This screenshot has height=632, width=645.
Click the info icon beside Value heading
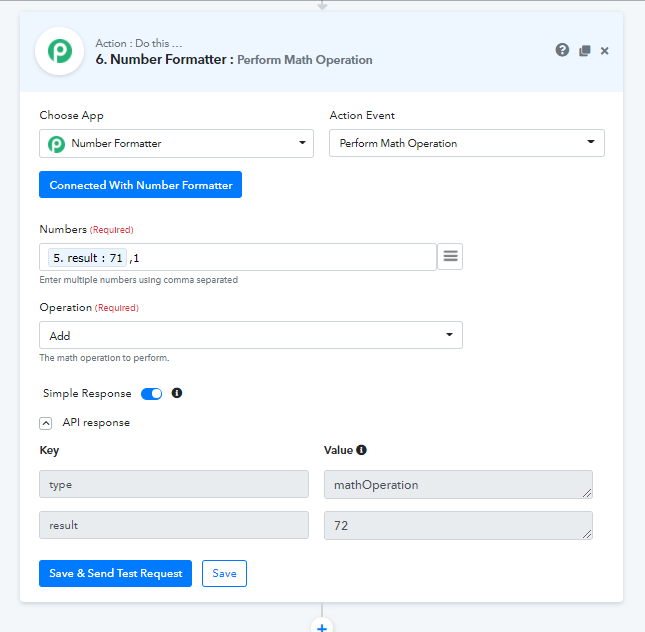(x=361, y=450)
